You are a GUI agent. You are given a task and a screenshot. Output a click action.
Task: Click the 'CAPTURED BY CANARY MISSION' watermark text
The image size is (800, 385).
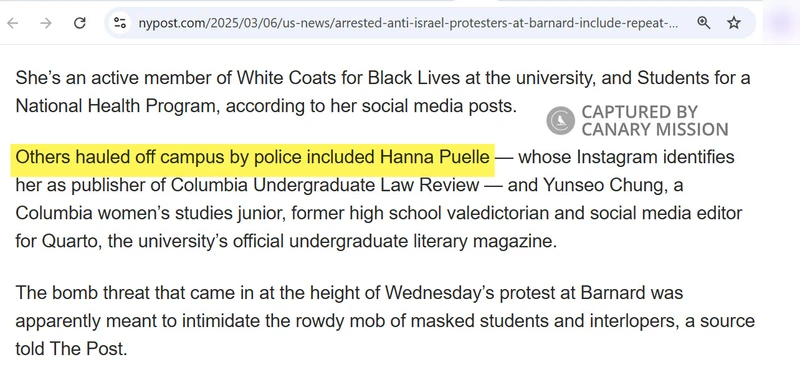coord(655,121)
